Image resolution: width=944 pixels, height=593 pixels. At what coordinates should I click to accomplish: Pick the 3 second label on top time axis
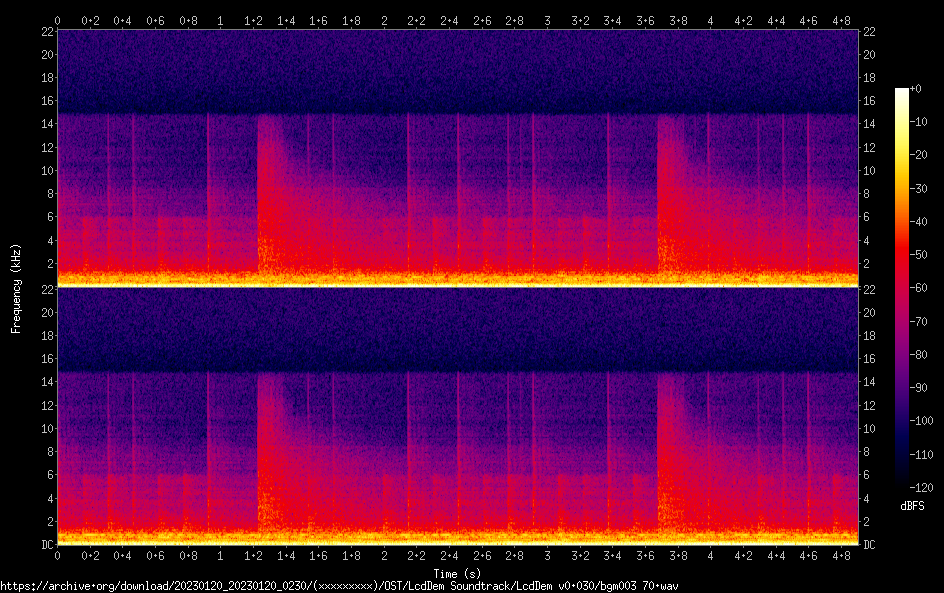(547, 20)
